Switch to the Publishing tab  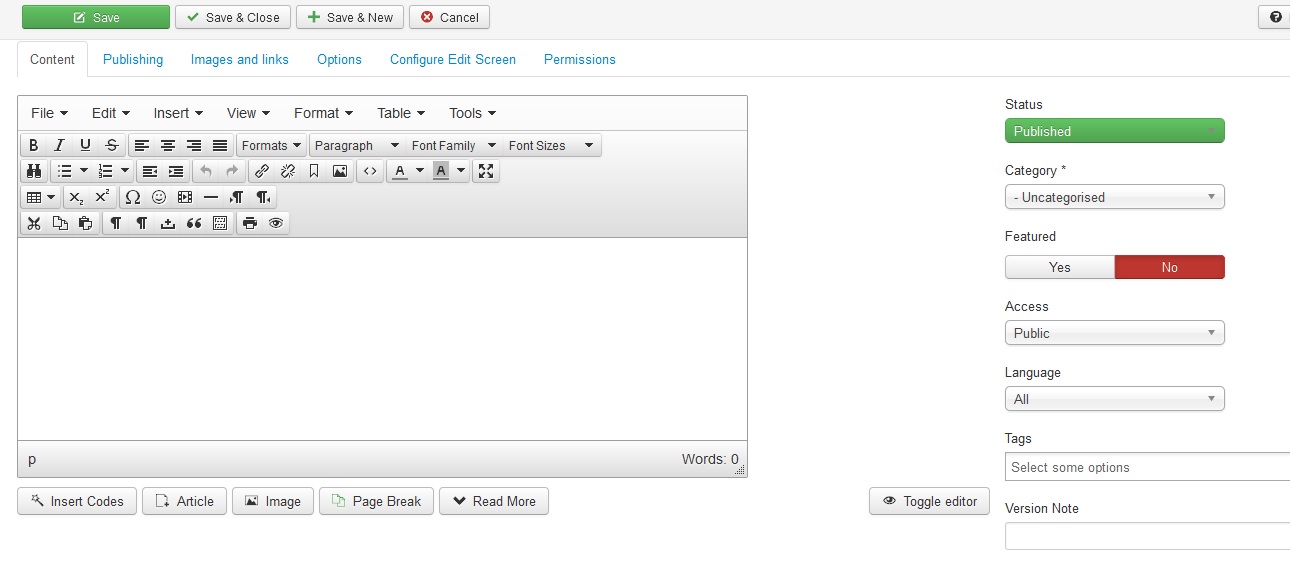coord(133,60)
